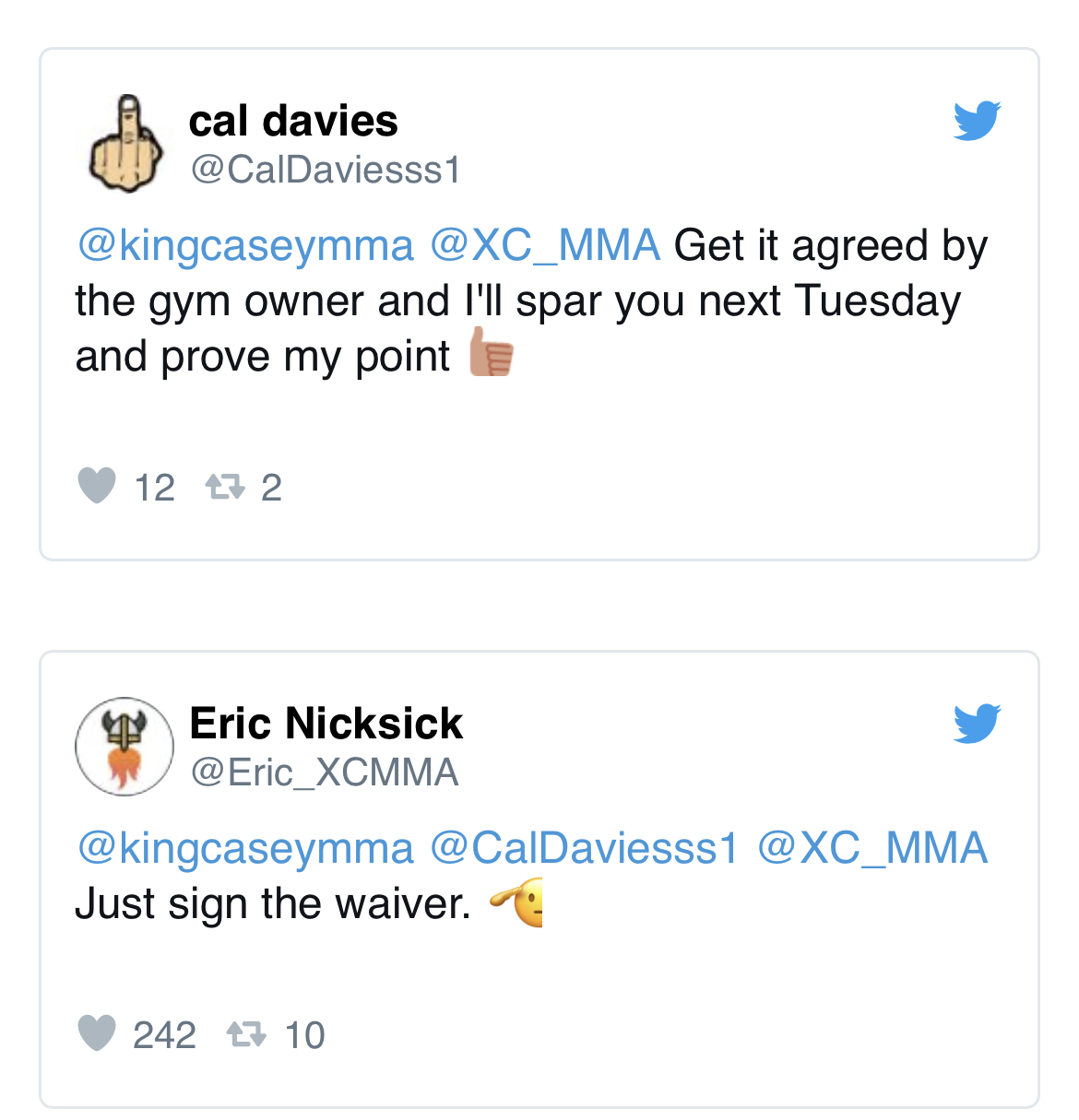Open @XC_MMA mention in Eric Nicksick's tweet
The image size is (1079, 1120).
pos(871,848)
